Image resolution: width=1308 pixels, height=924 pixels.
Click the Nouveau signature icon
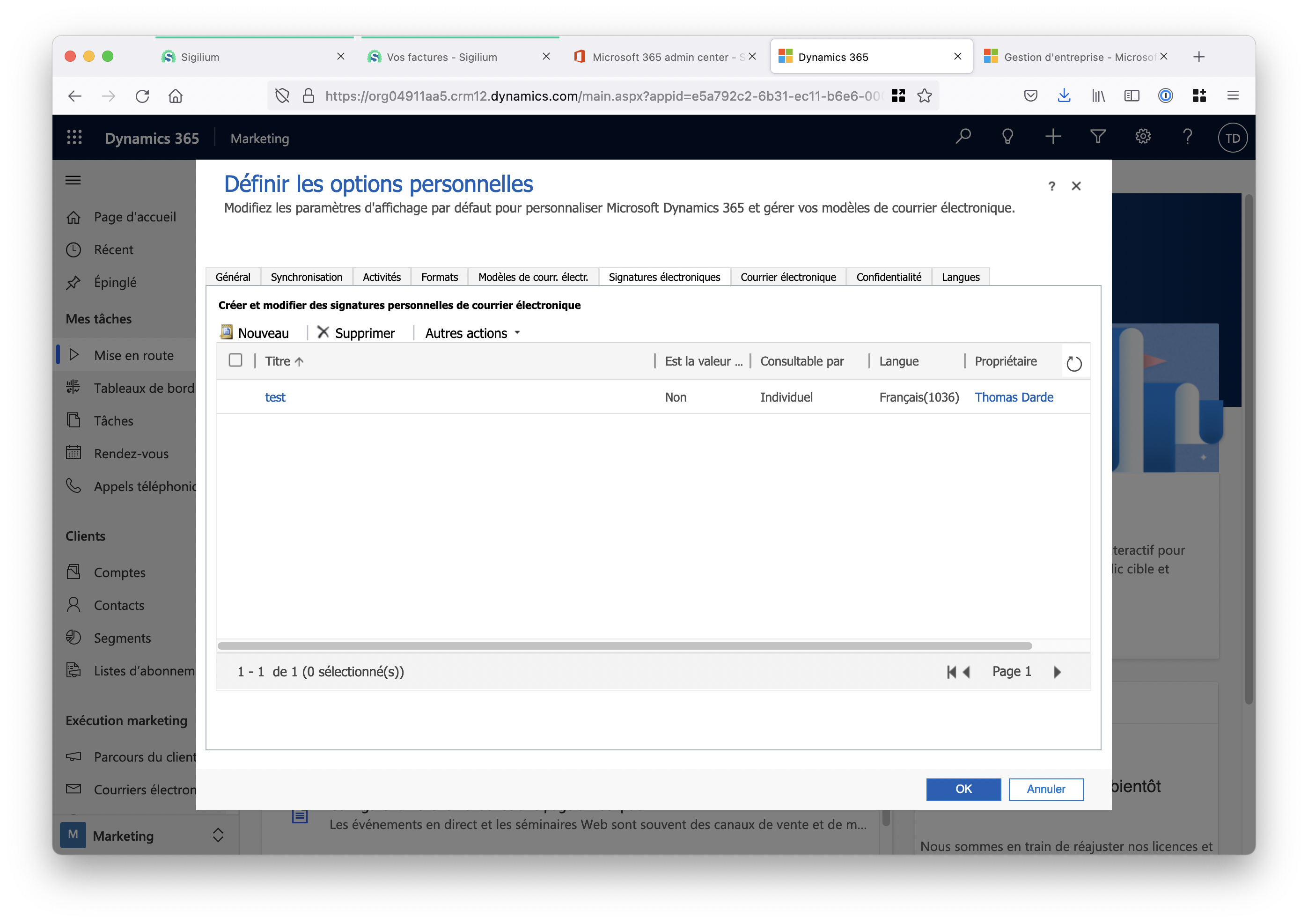click(226, 332)
